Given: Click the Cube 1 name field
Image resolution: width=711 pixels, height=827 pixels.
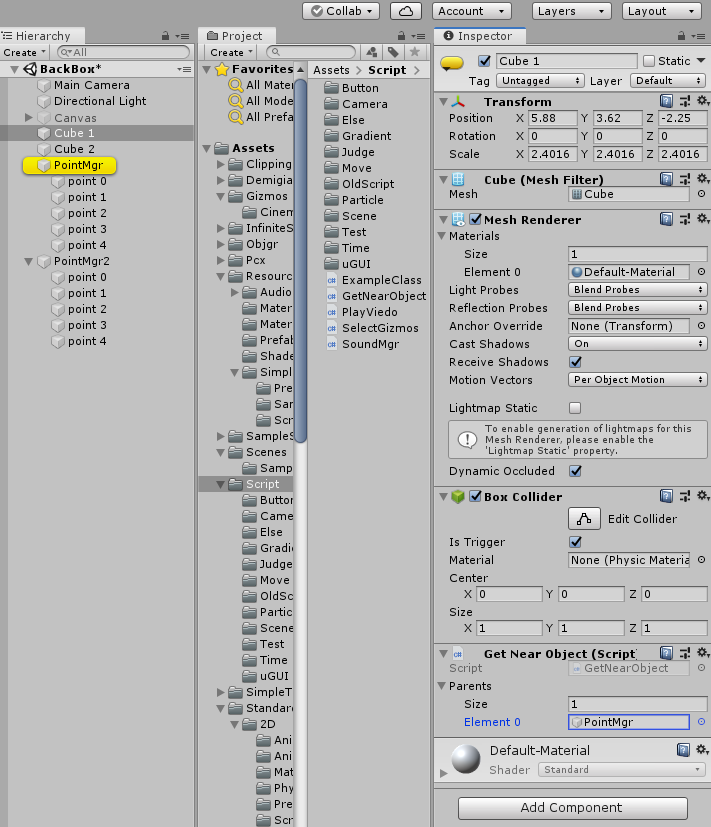Looking at the screenshot, I should click(566, 61).
